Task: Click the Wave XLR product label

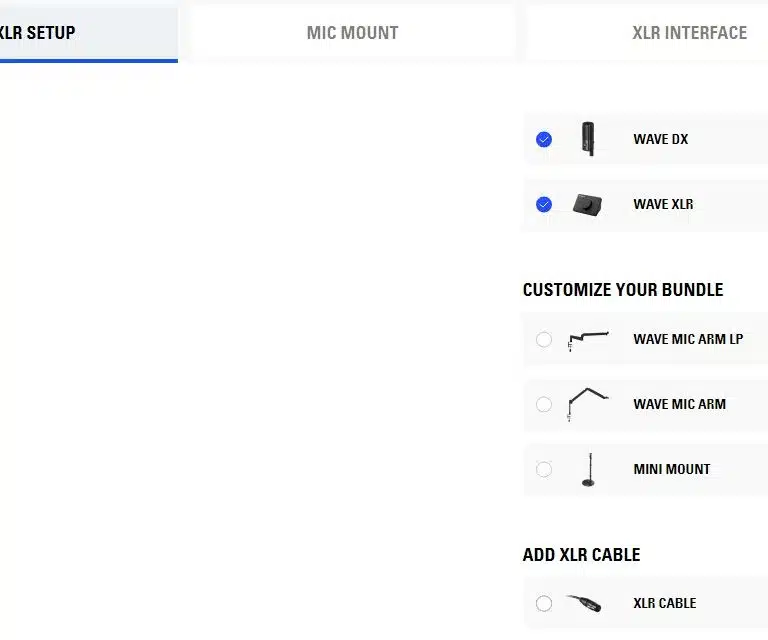Action: pyautogui.click(x=663, y=204)
